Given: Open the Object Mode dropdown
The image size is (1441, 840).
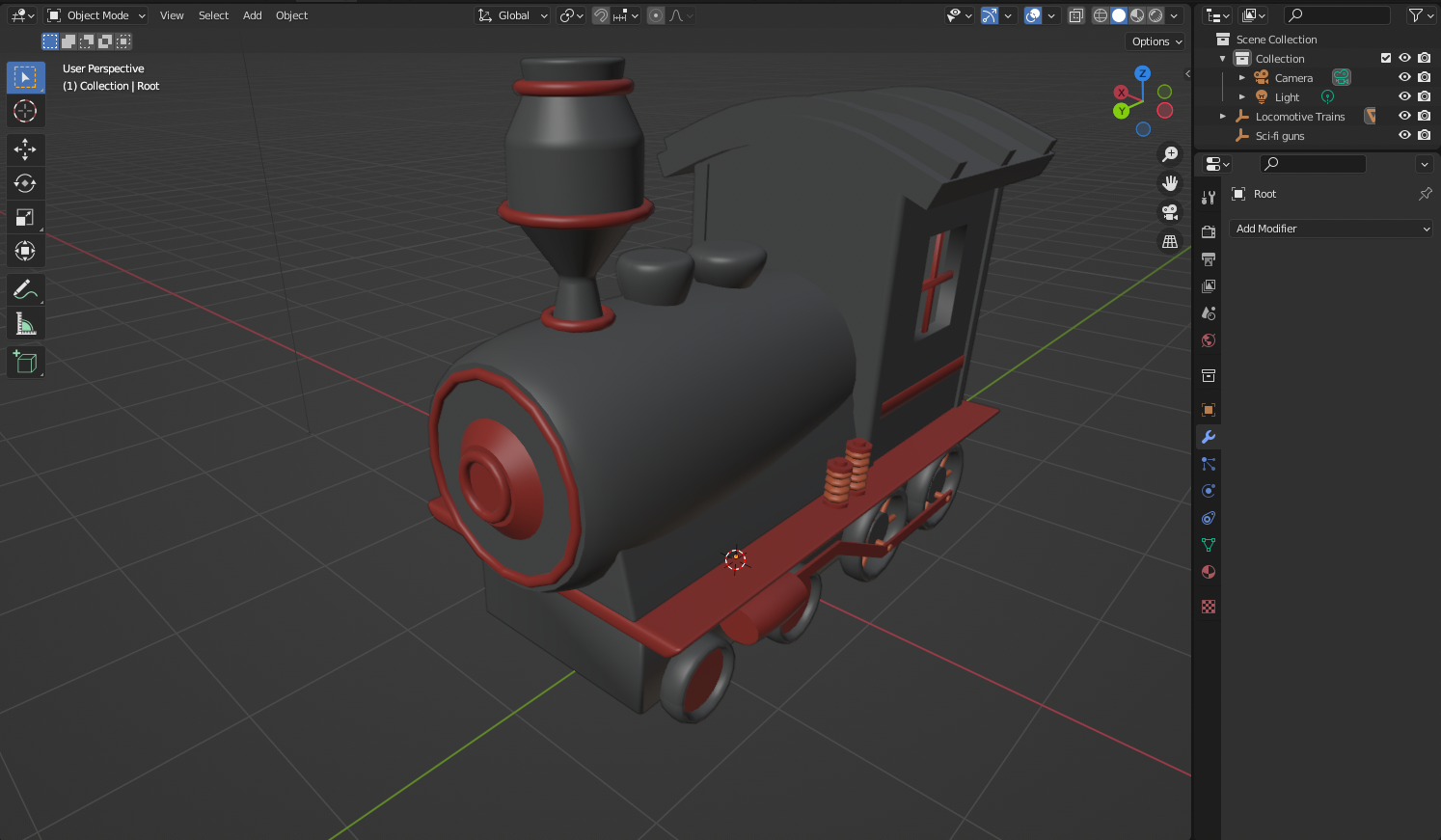Looking at the screenshot, I should pyautogui.click(x=96, y=15).
